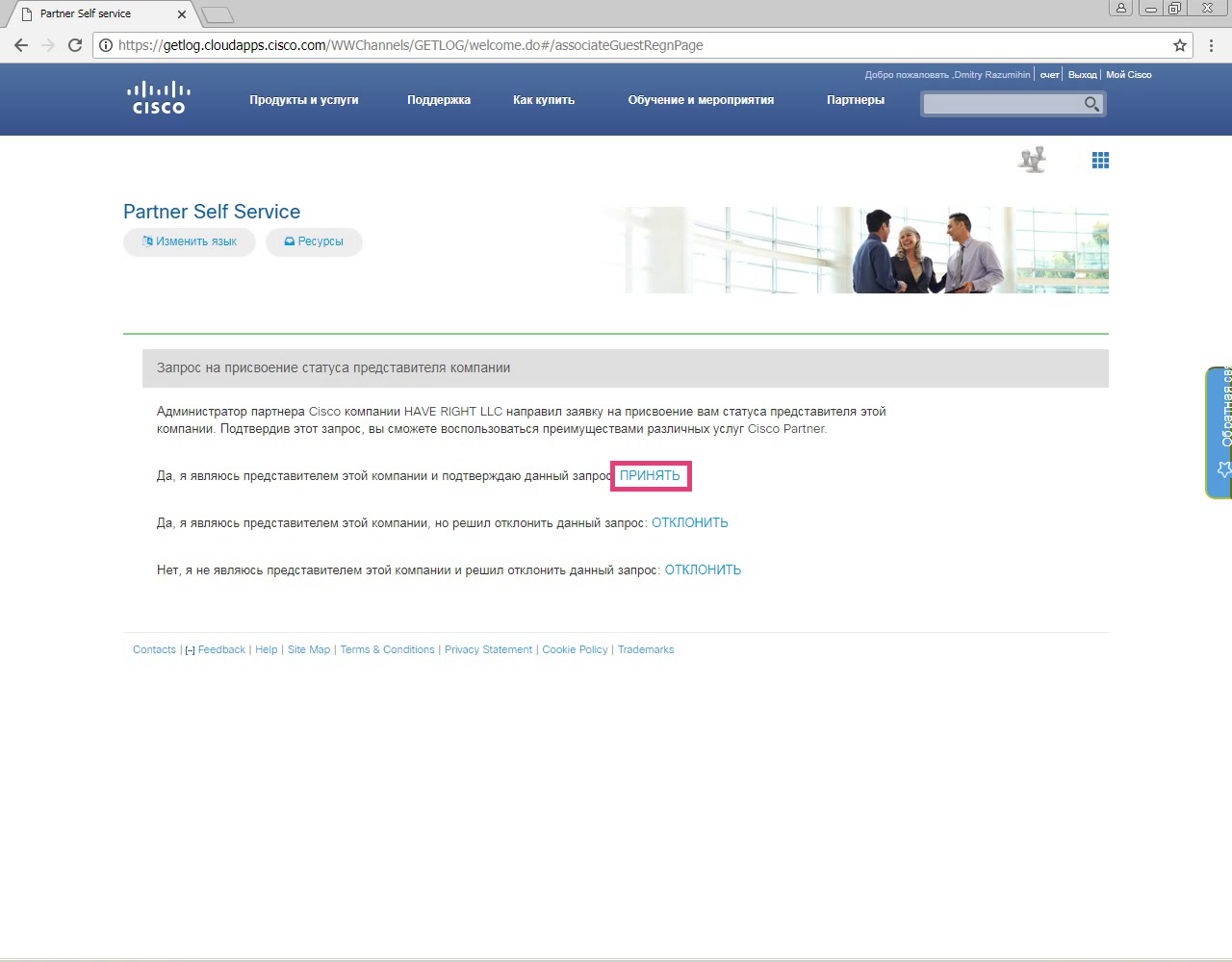Click the browser forward arrow
The image size is (1232, 962).
click(x=48, y=45)
